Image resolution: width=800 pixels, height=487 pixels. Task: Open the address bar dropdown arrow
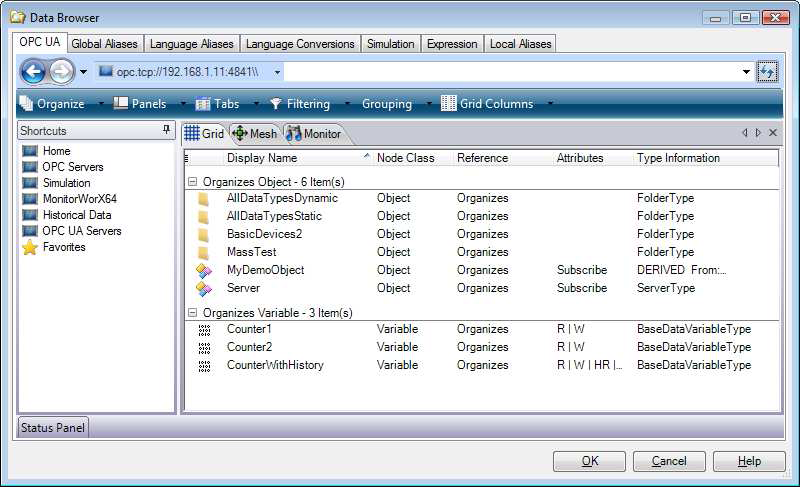pos(746,72)
